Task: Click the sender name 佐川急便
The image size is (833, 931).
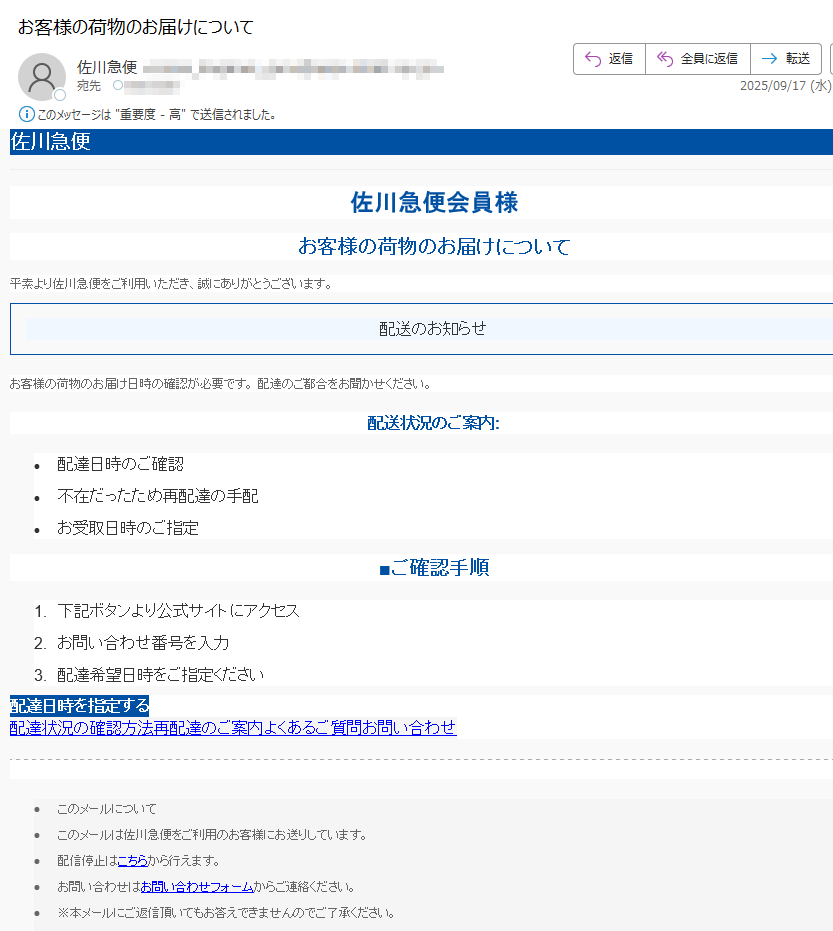Action: (x=107, y=67)
